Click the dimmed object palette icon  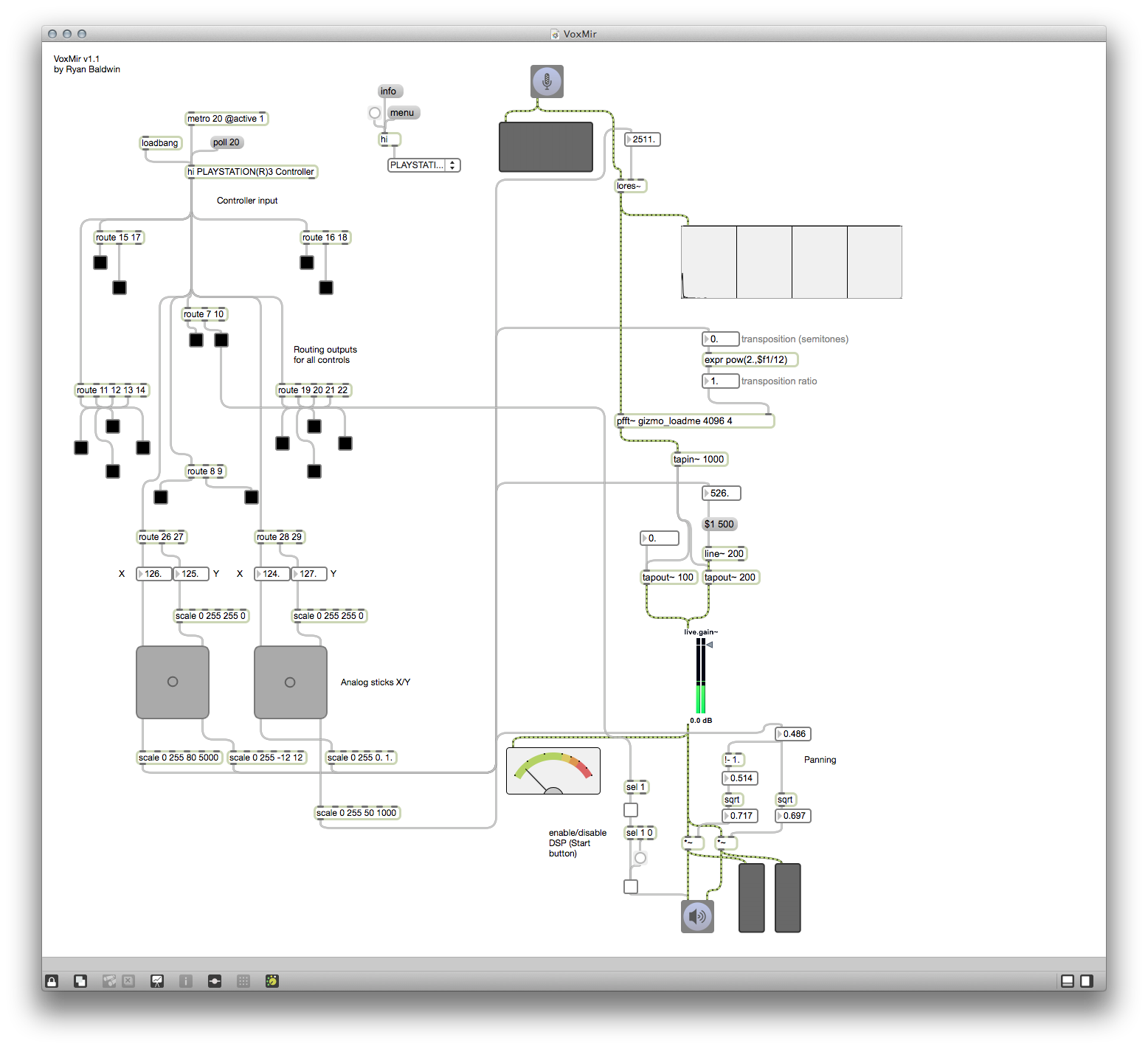[x=109, y=980]
